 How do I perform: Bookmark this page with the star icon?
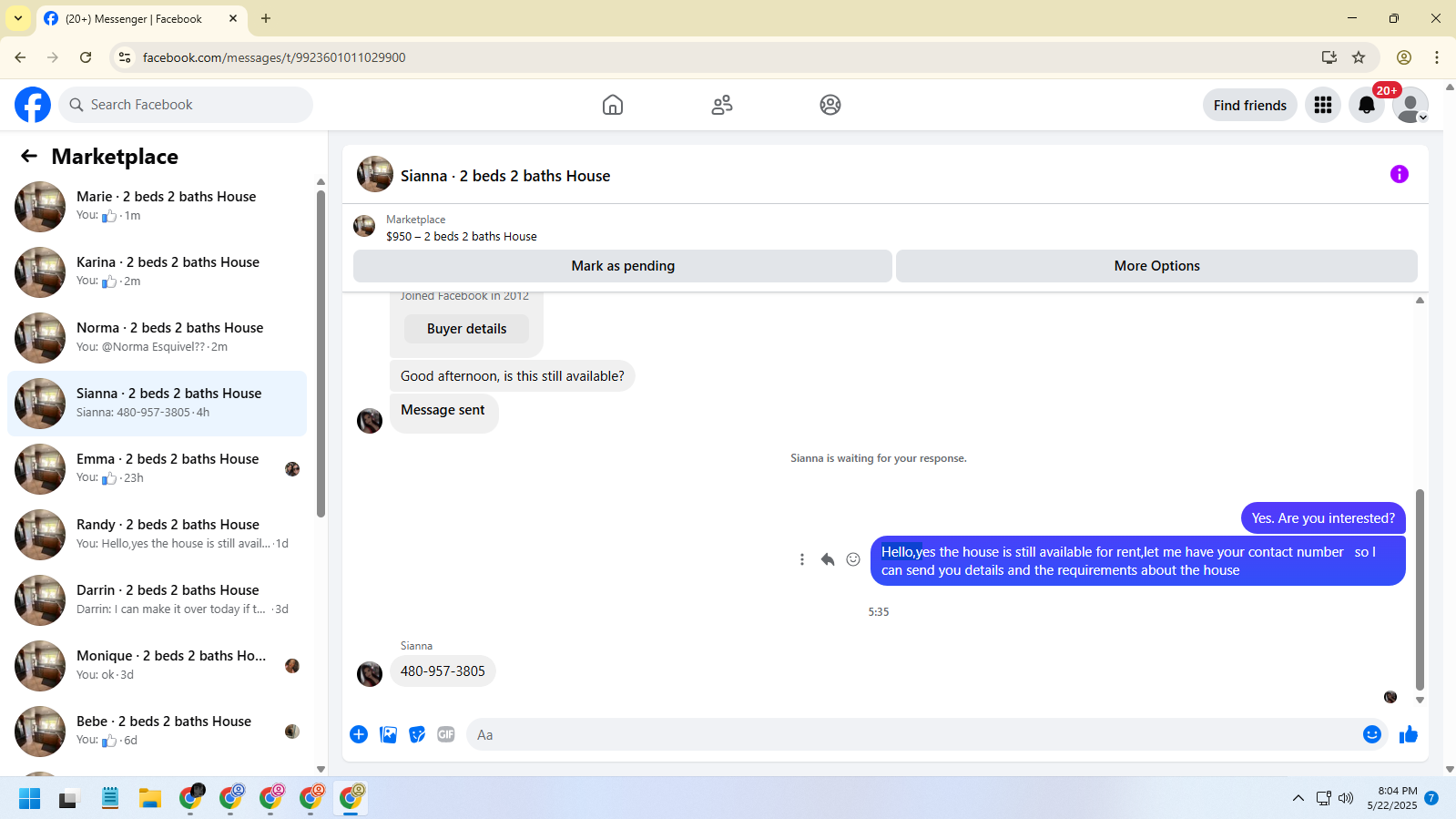(x=1359, y=57)
